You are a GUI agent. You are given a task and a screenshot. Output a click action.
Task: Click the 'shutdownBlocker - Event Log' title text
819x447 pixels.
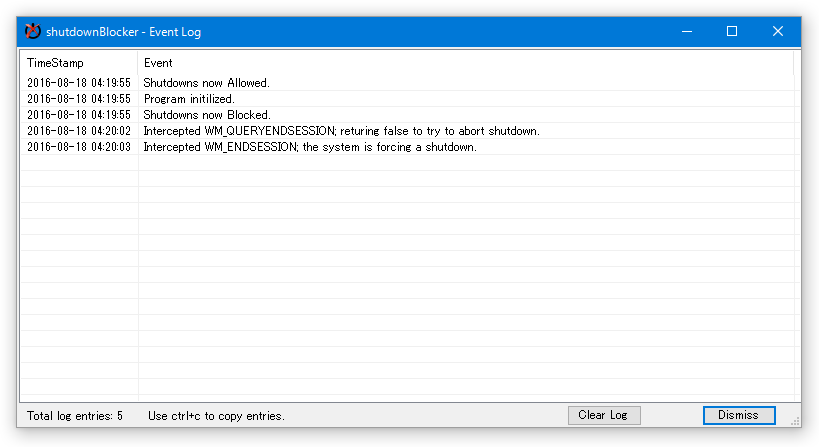pos(123,32)
